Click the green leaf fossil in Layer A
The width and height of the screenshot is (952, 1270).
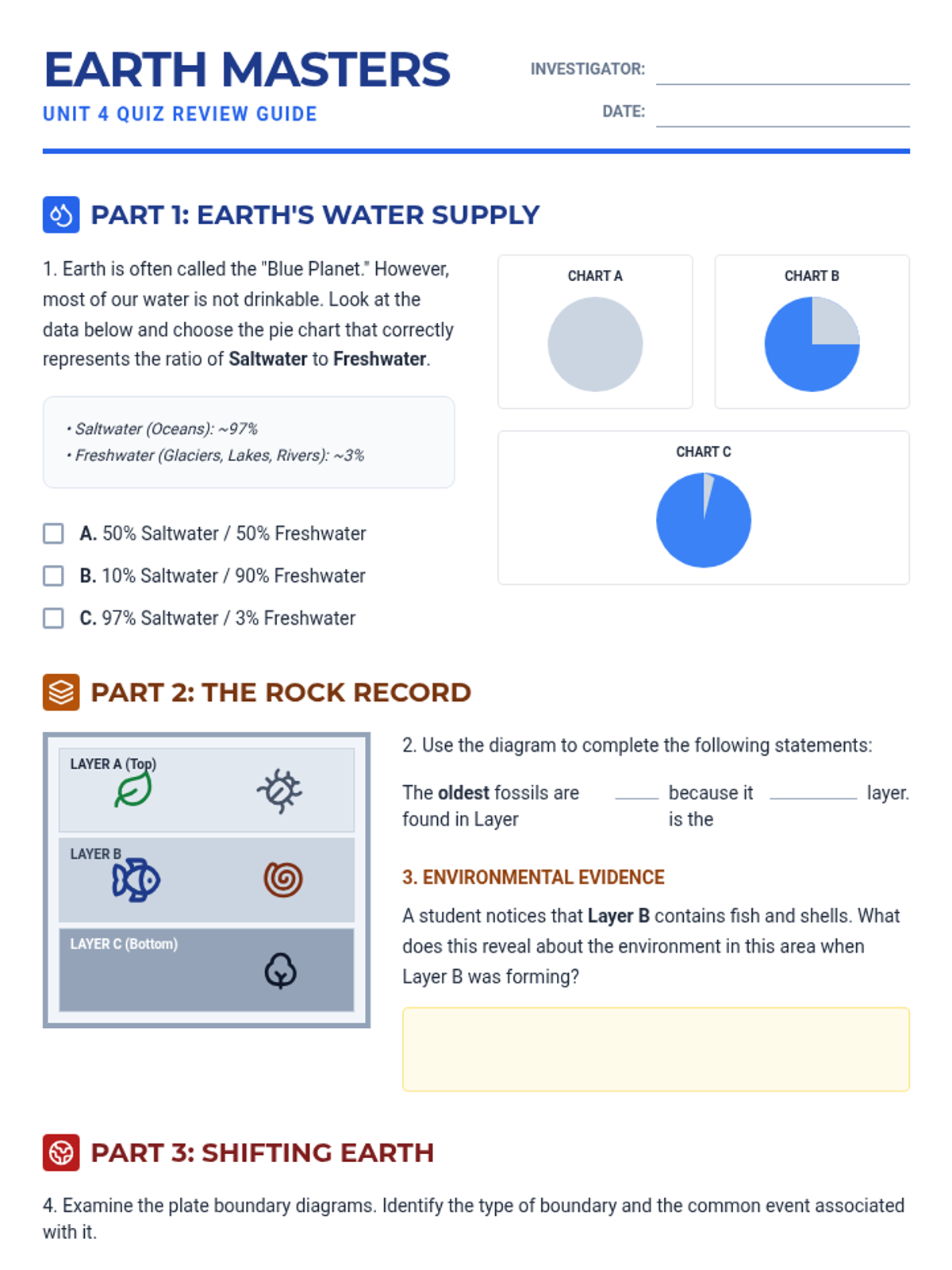[133, 791]
